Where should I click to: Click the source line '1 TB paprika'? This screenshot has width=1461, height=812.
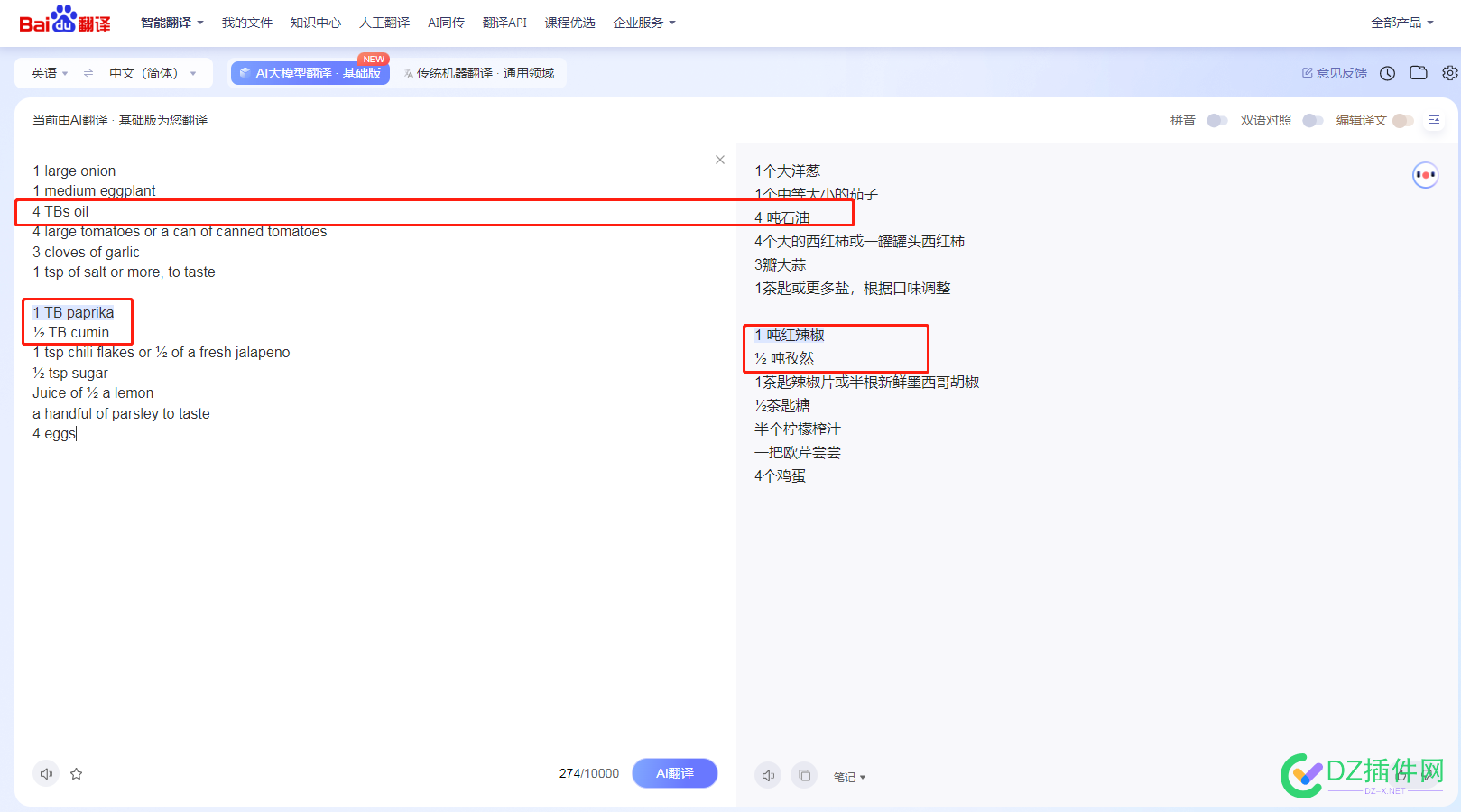(73, 312)
